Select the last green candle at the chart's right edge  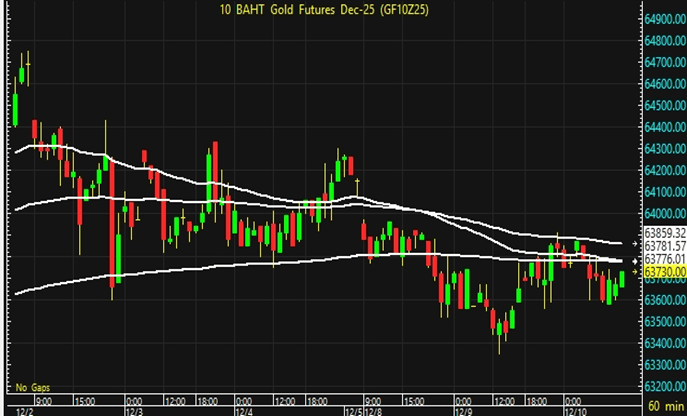622,279
